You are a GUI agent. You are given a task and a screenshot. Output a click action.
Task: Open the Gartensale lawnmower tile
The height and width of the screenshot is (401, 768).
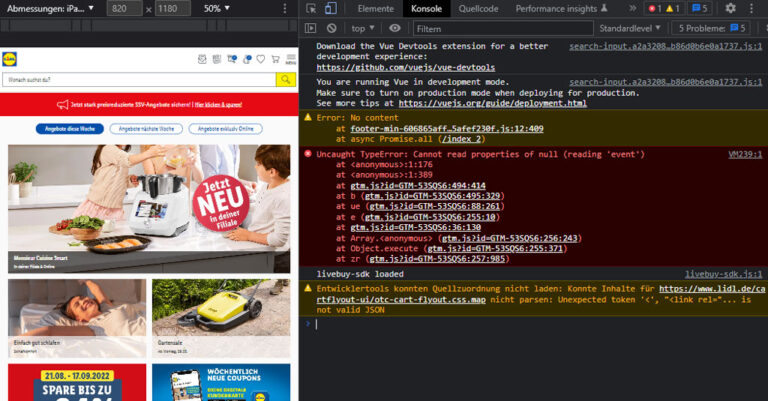[x=221, y=318]
